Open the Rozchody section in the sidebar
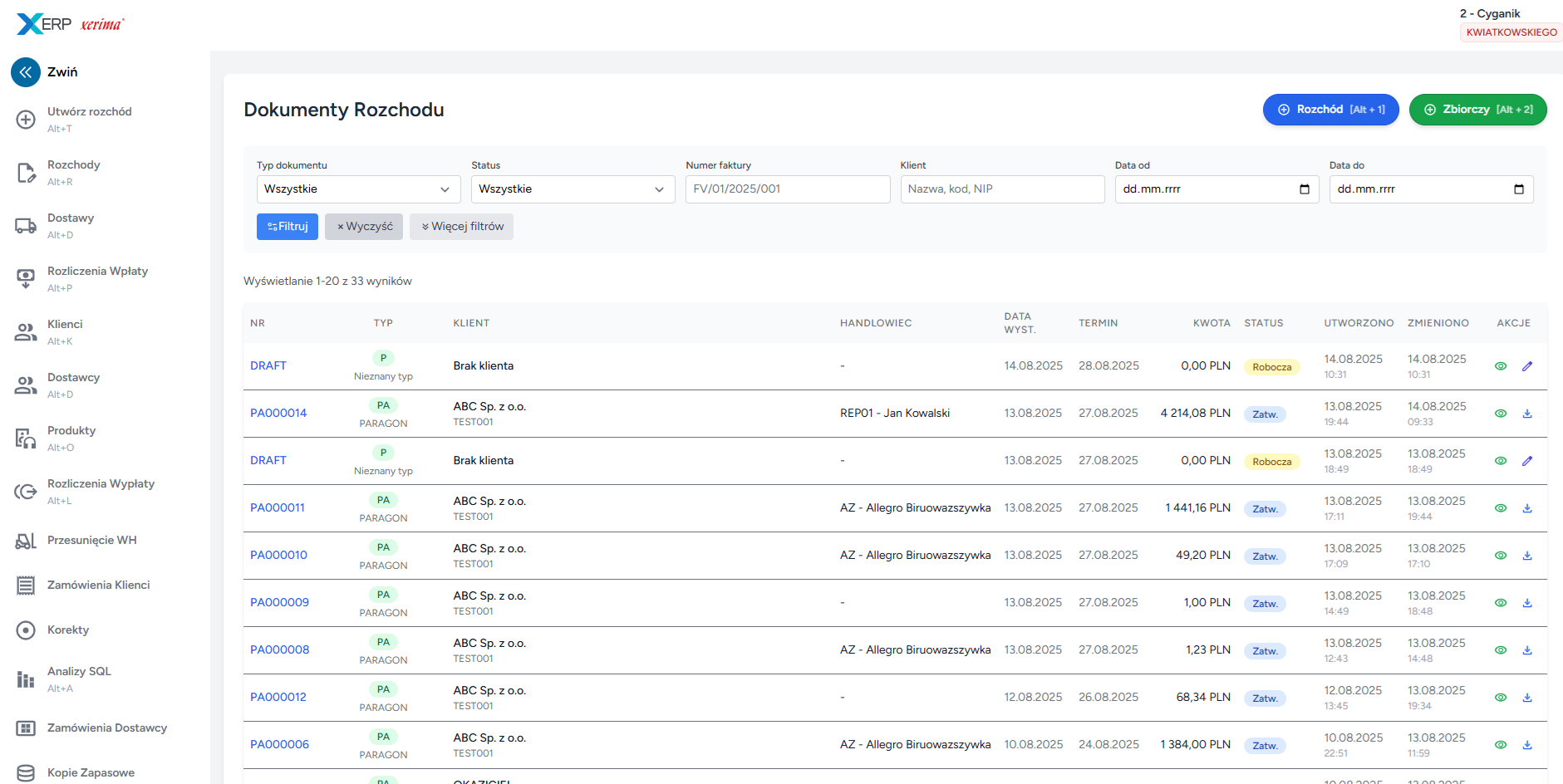This screenshot has width=1563, height=784. pyautogui.click(x=26, y=172)
